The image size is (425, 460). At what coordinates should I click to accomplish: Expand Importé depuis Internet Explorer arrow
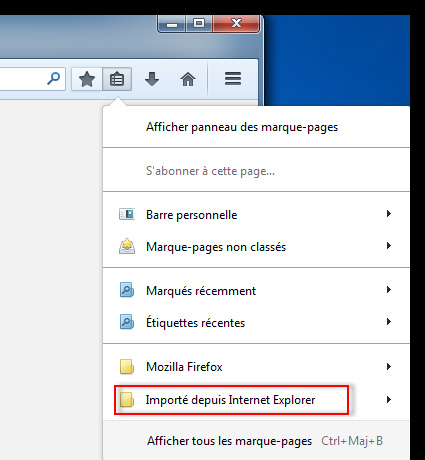(x=389, y=399)
